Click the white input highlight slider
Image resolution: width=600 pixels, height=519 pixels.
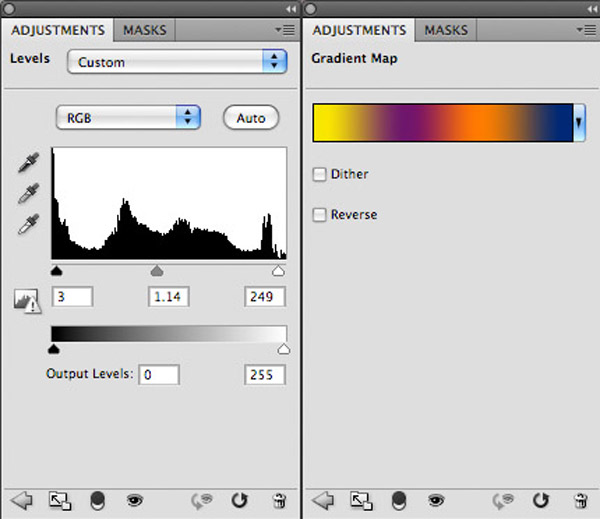(x=278, y=271)
